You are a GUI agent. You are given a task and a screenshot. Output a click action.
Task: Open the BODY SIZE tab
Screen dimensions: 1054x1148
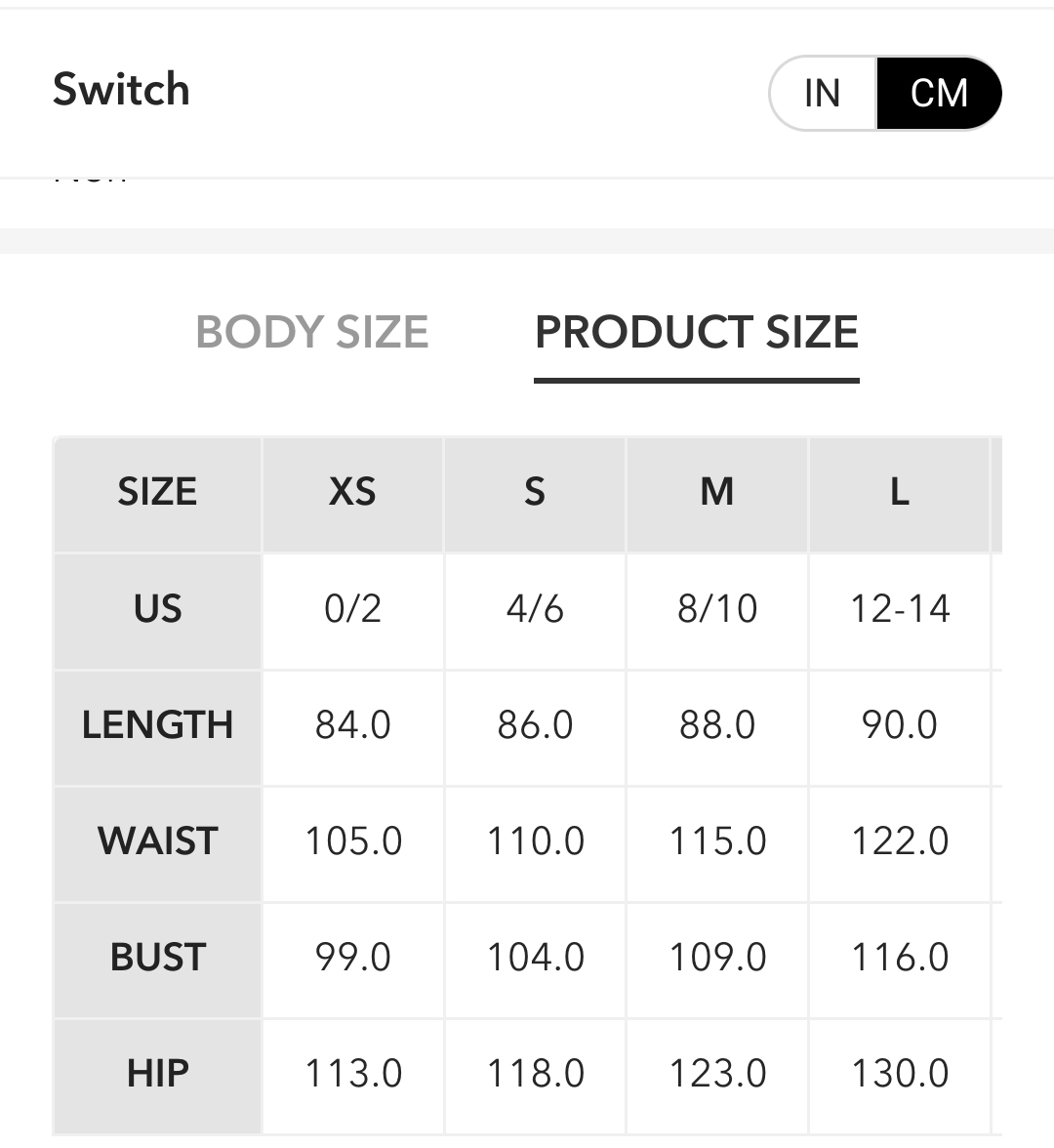click(x=312, y=332)
